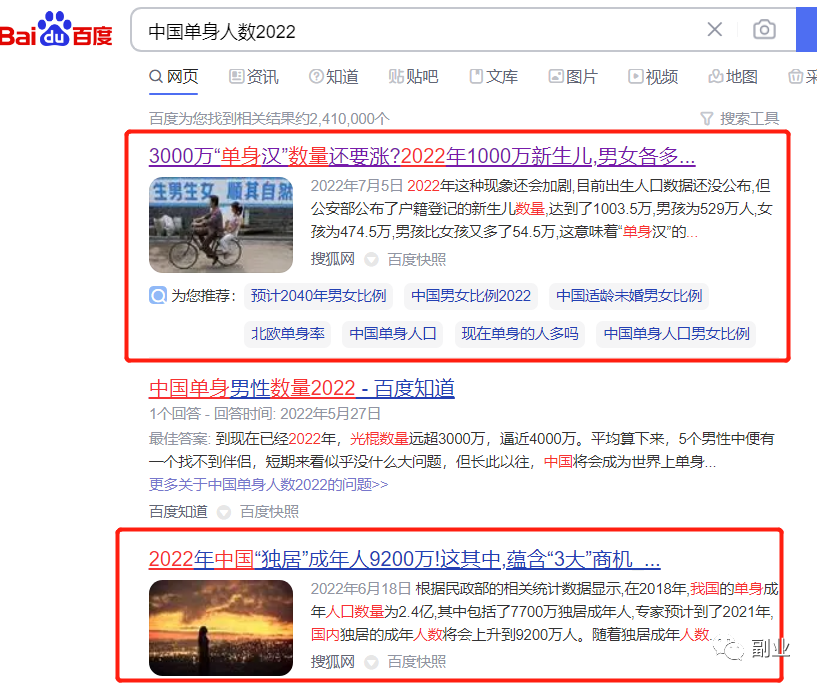Open the 地图 tab
Viewport: 817px width, 684px height.
(x=733, y=77)
